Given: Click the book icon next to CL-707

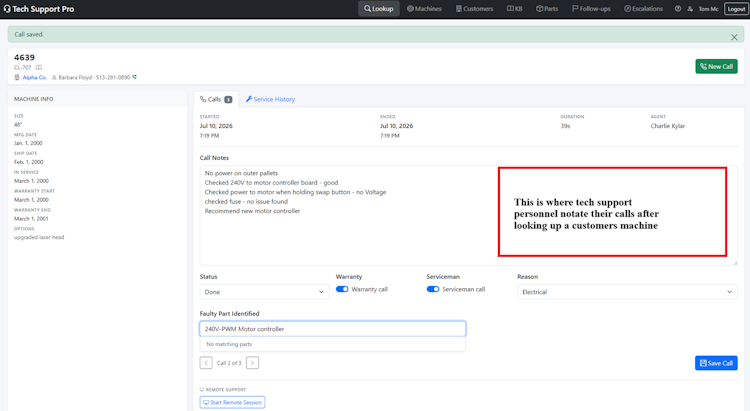Looking at the screenshot, I should click(x=39, y=67).
